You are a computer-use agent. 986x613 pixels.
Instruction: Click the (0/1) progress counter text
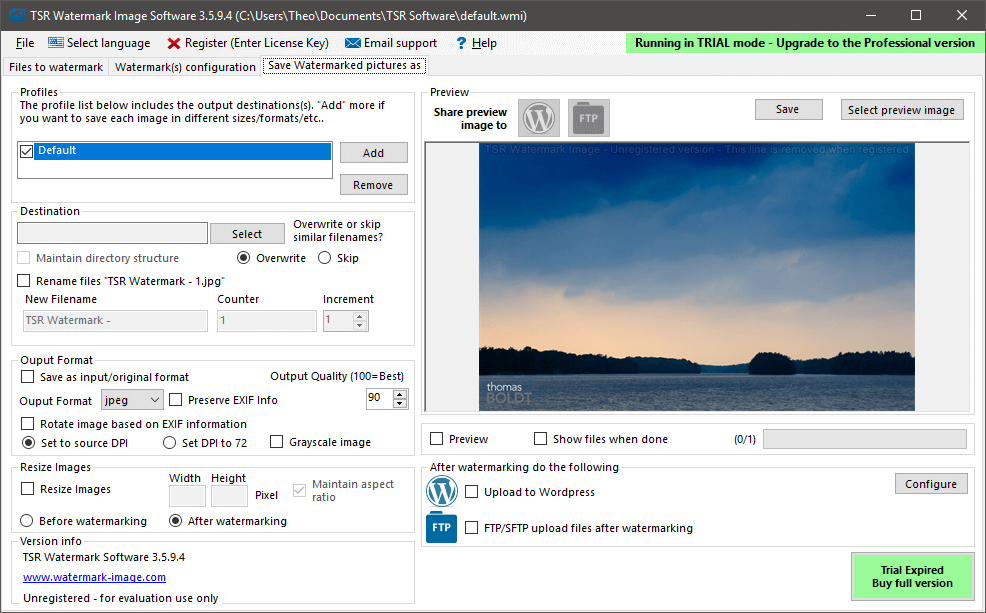pos(745,439)
